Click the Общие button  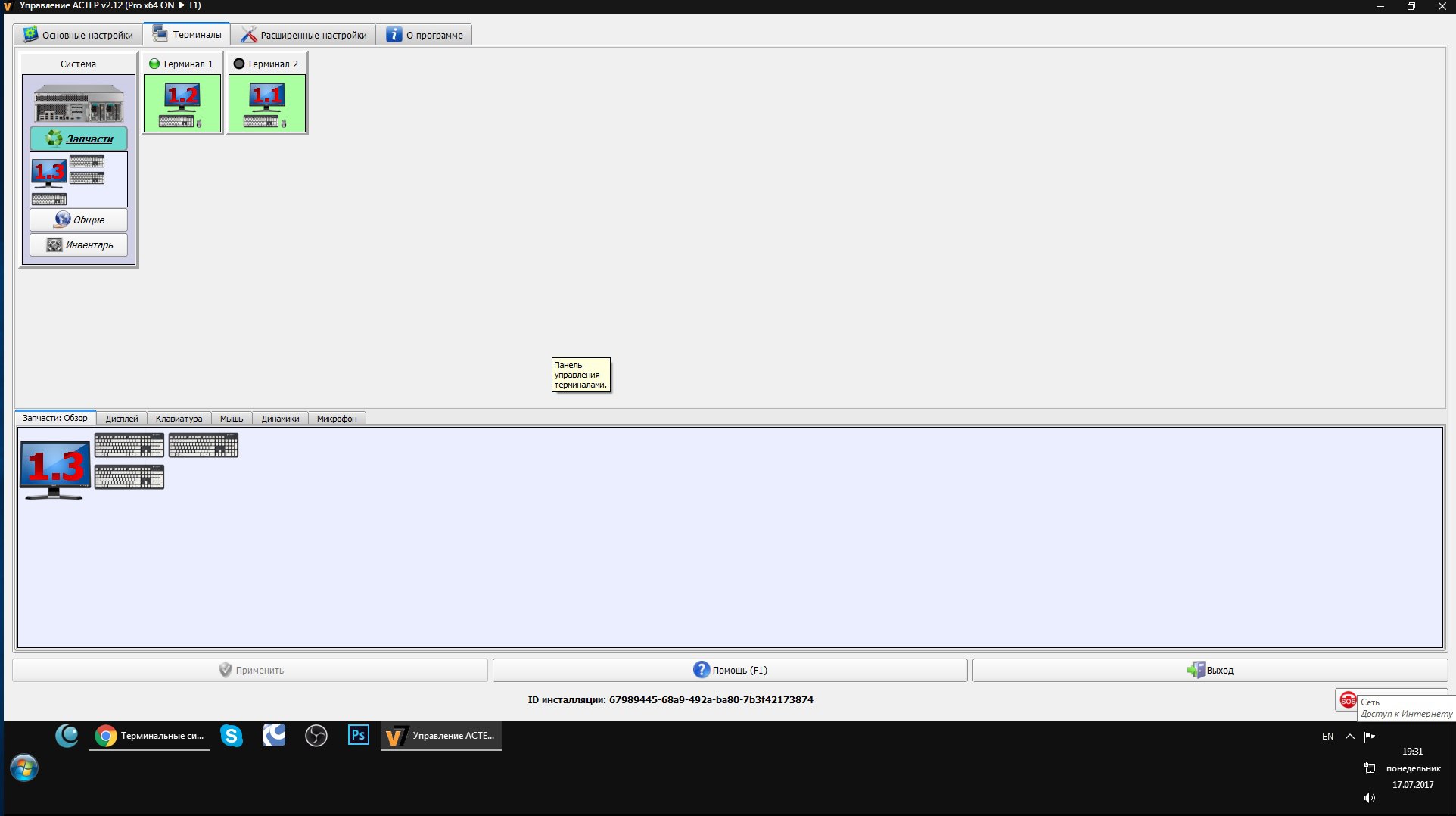79,220
